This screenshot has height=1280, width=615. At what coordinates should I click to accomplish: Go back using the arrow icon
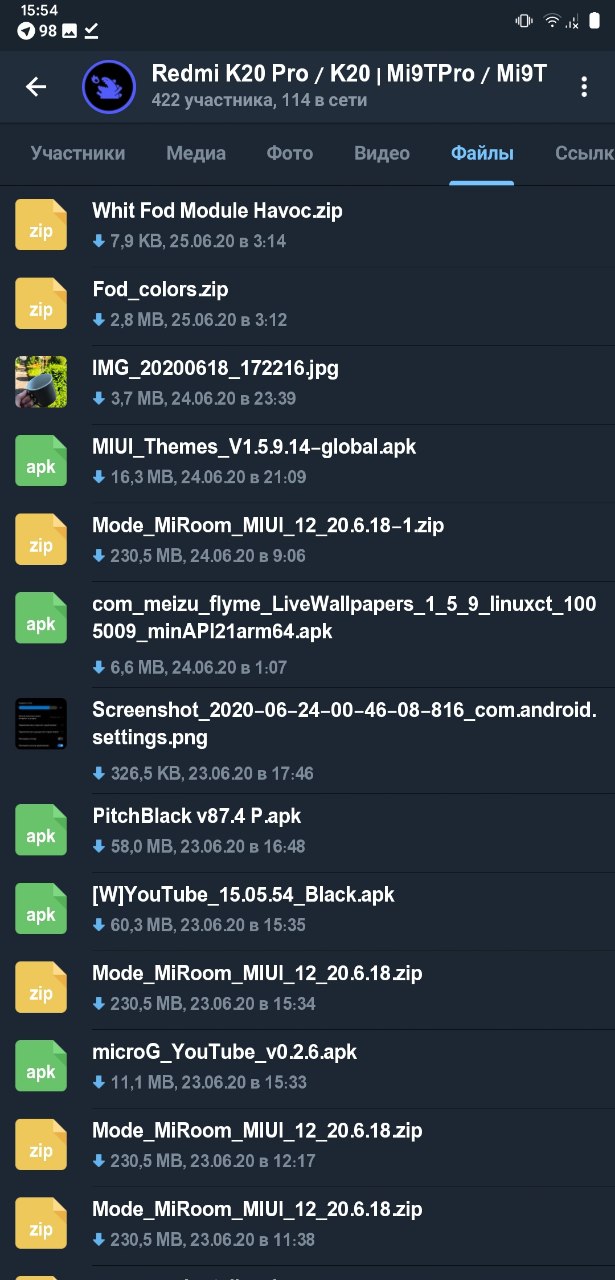[36, 87]
